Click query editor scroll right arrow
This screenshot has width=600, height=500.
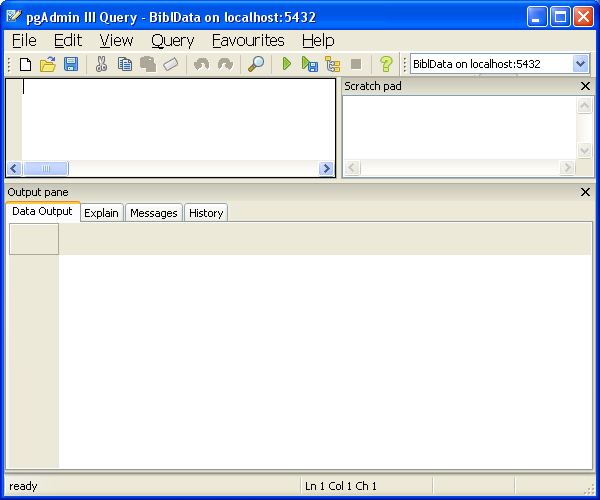(x=326, y=168)
